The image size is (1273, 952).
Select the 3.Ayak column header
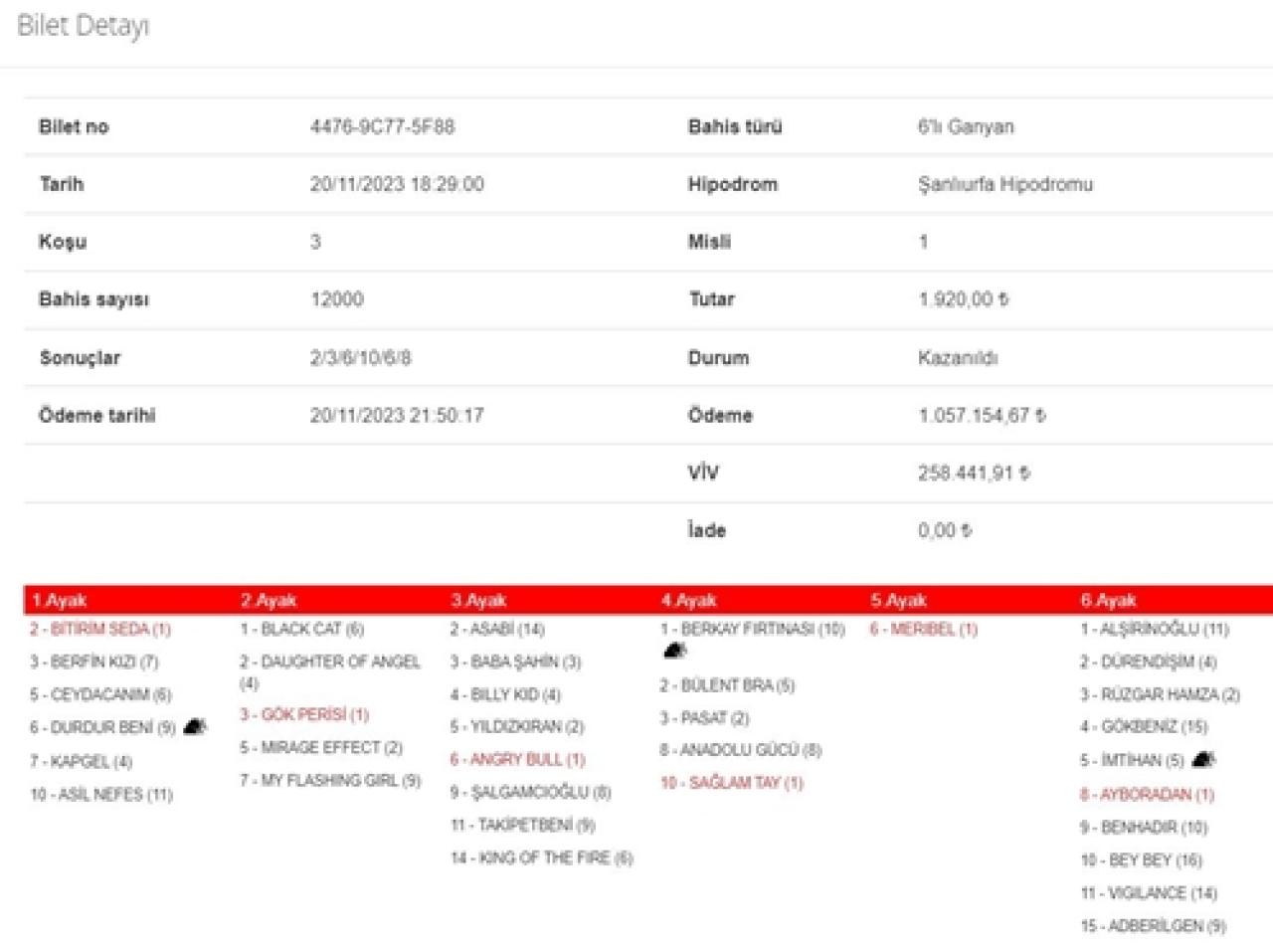point(478,600)
